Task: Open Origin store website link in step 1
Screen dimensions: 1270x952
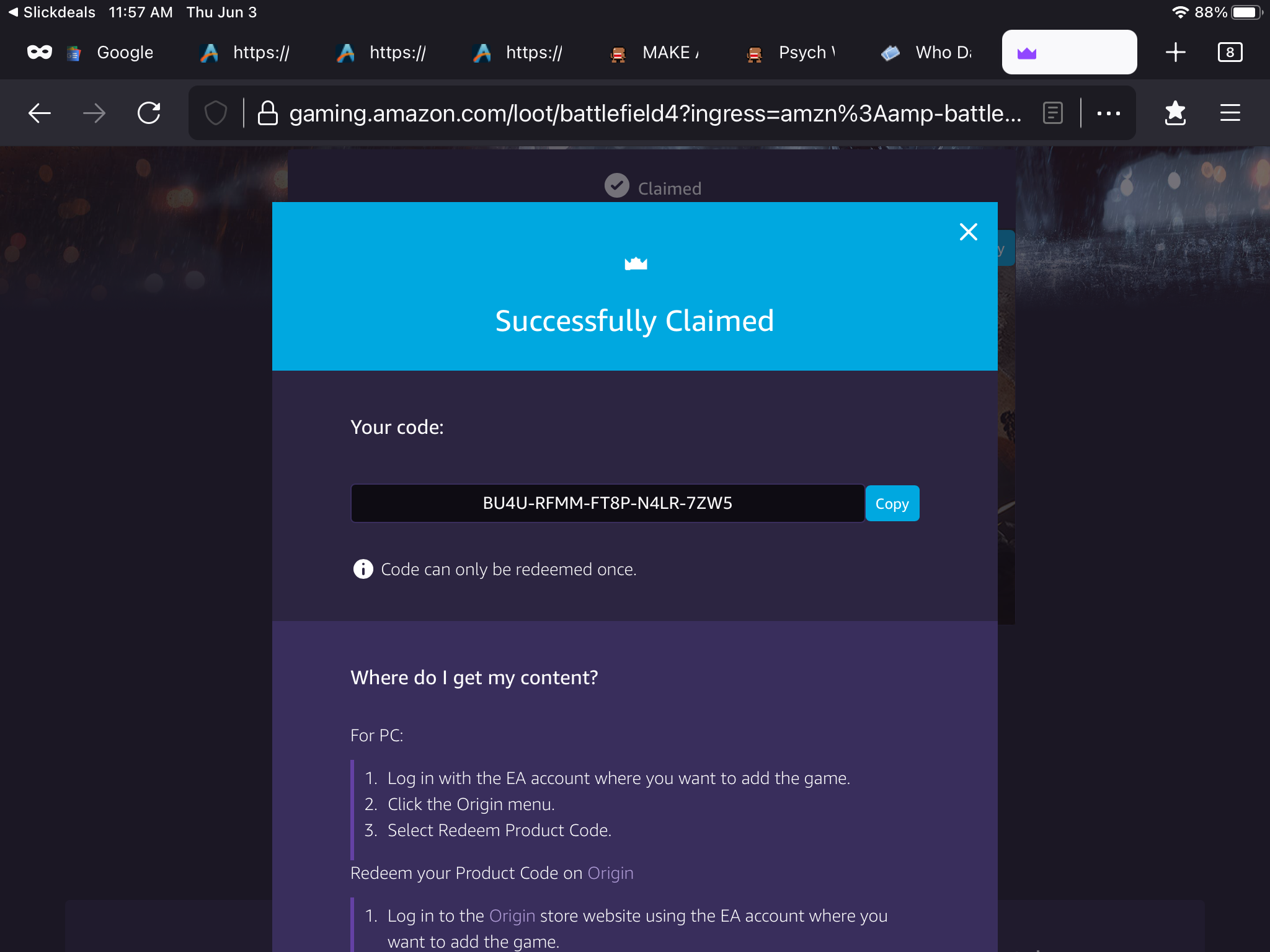Action: tap(512, 915)
